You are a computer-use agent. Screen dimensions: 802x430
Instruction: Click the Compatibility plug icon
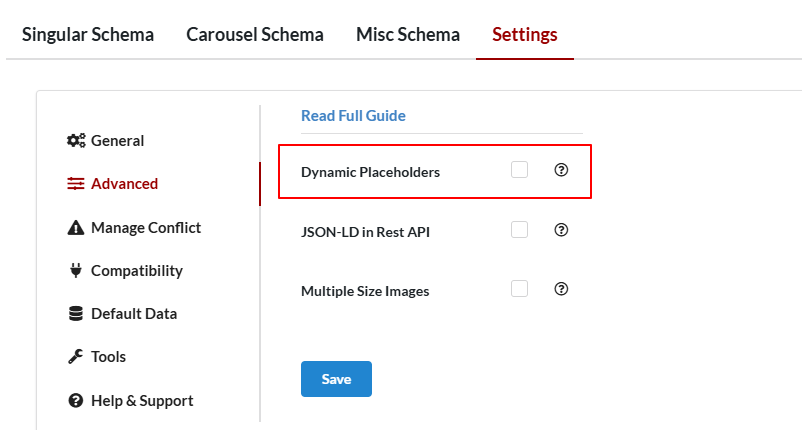click(76, 270)
